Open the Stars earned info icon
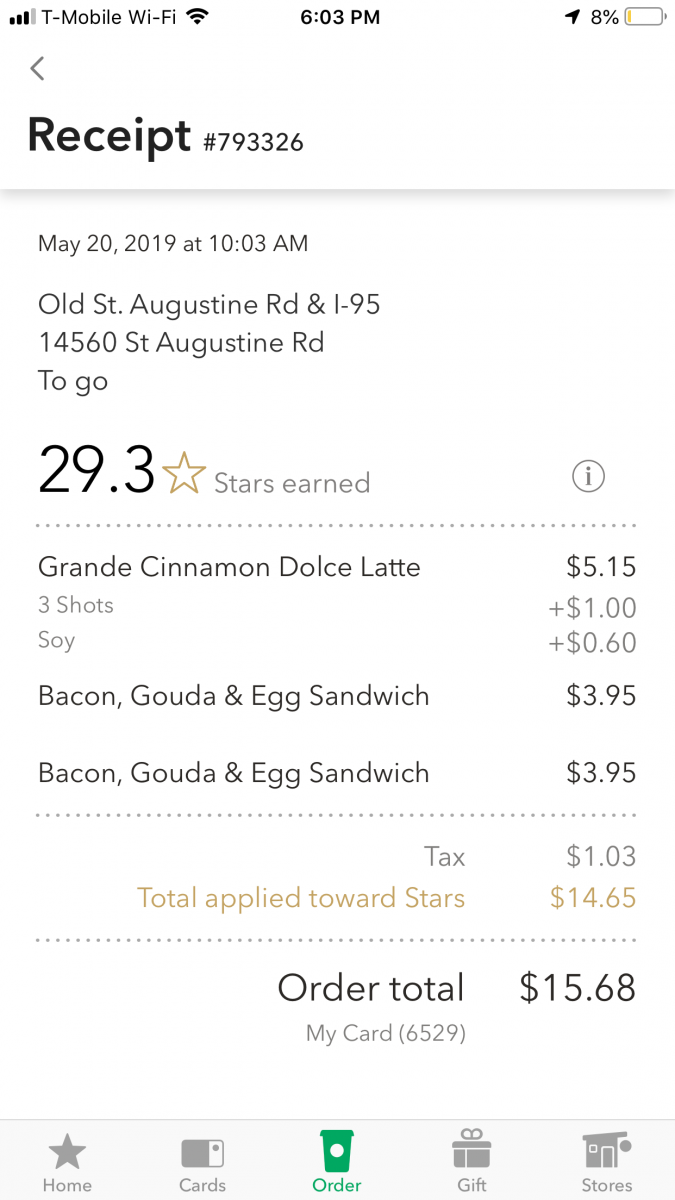The image size is (675, 1200). coord(588,478)
